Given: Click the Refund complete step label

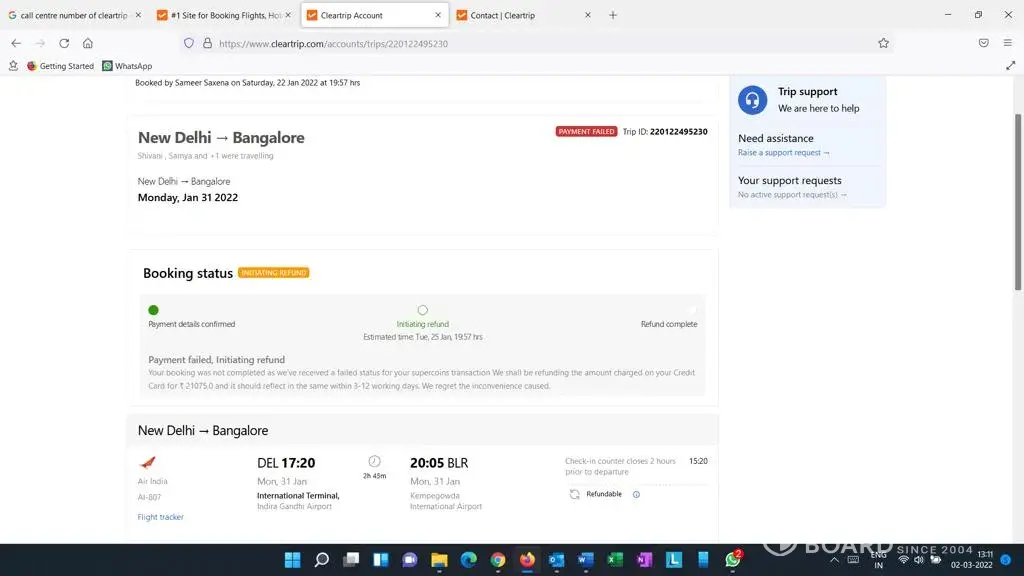Looking at the screenshot, I should 669,324.
